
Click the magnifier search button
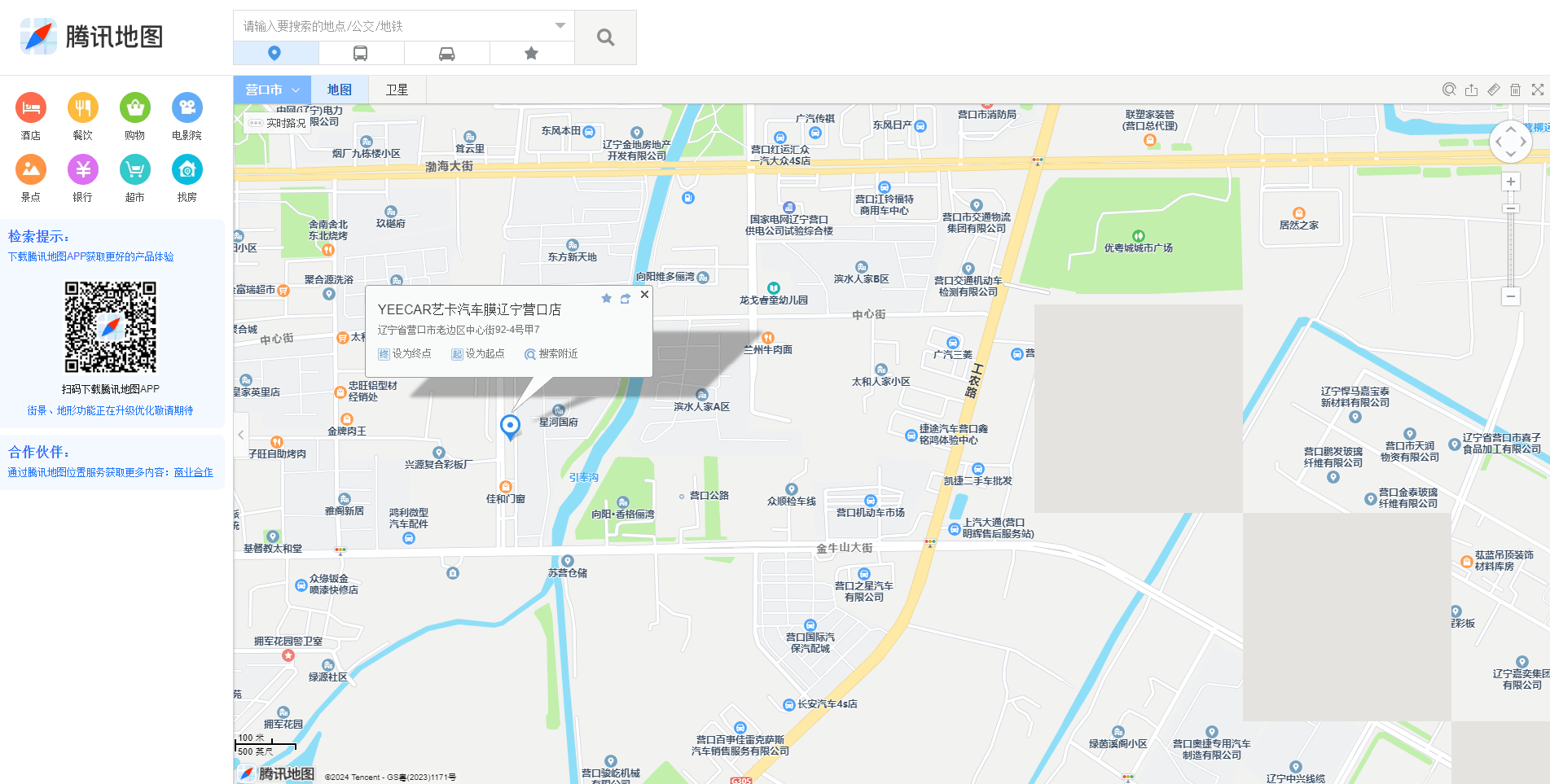605,37
